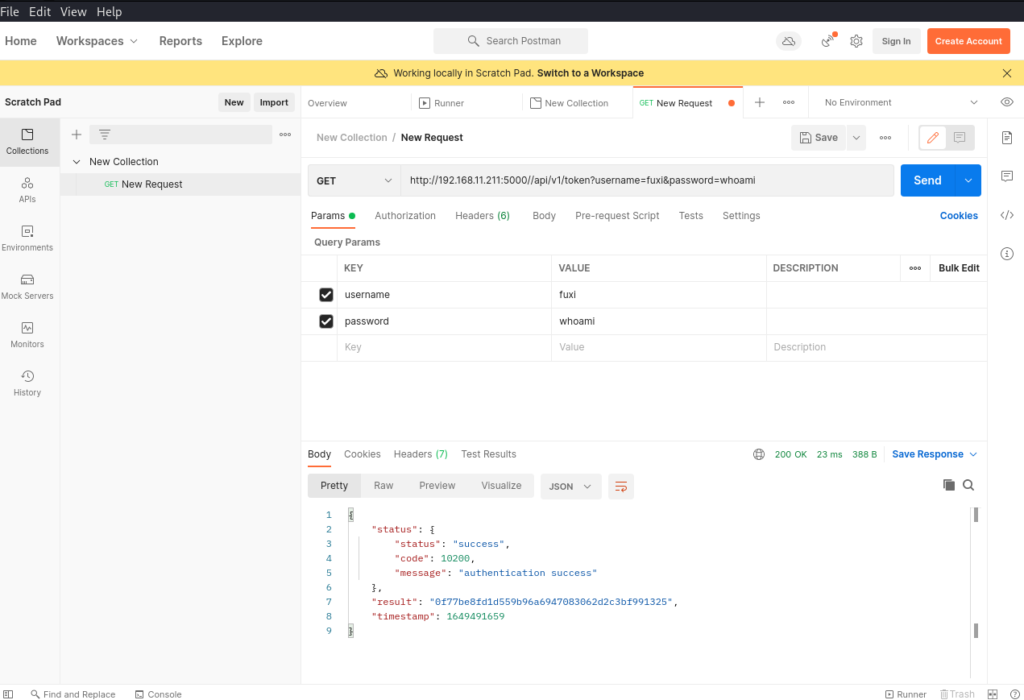Open tab options three-dot menu
Viewport: 1024px width, 700px height.
[789, 103]
